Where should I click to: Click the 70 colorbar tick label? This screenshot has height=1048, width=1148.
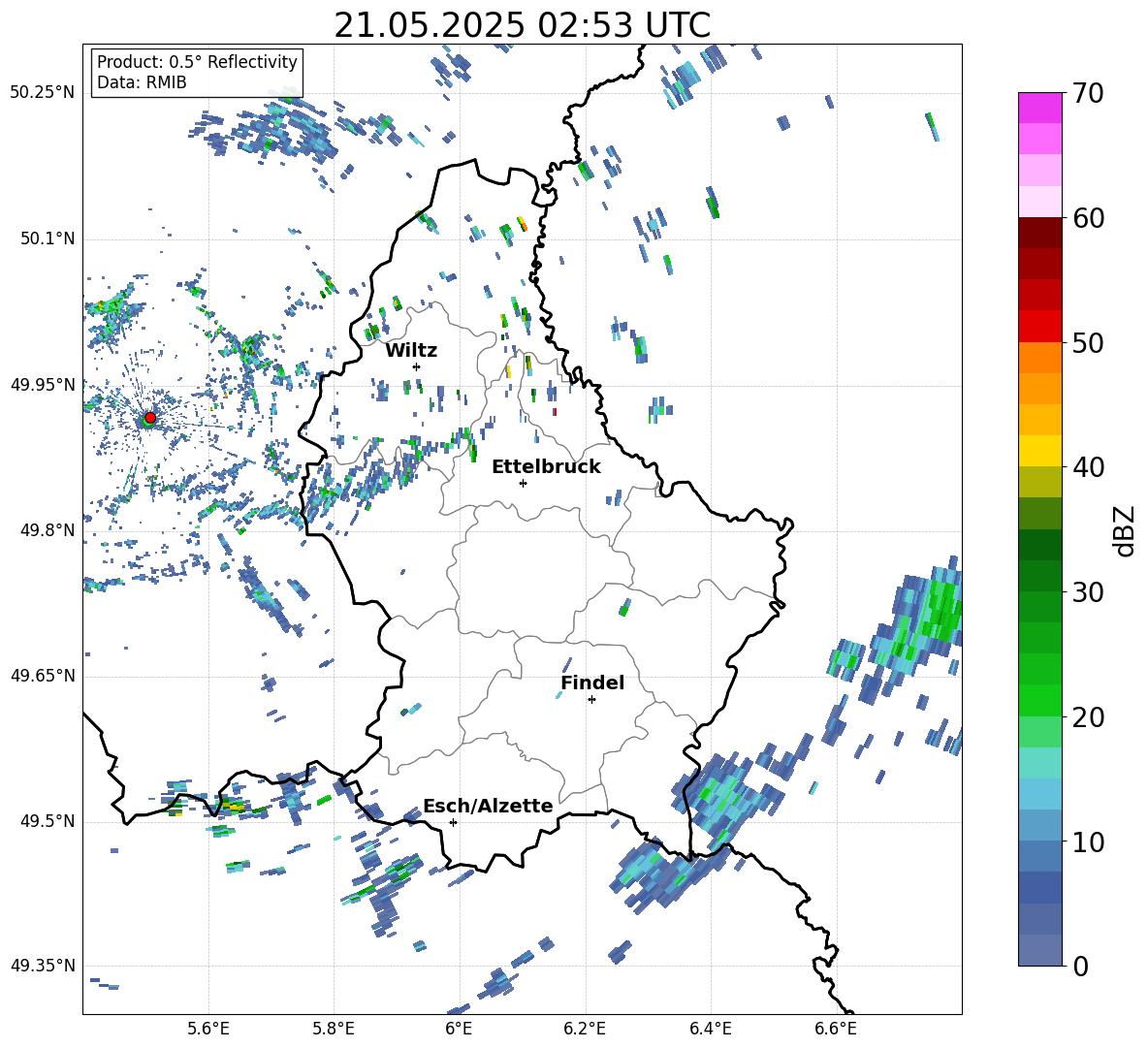pyautogui.click(x=1089, y=94)
